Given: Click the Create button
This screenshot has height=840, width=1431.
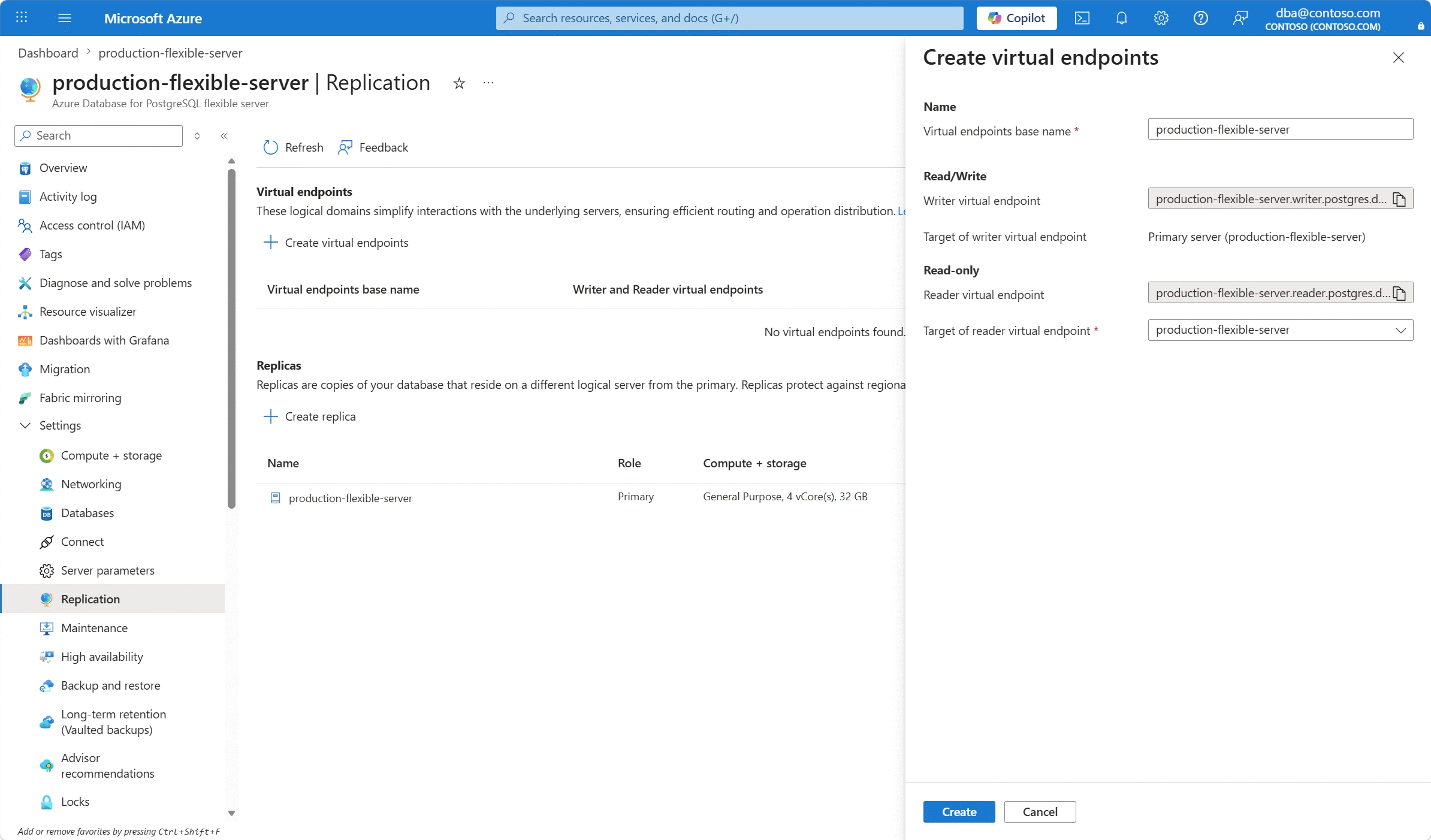Looking at the screenshot, I should coord(959,812).
